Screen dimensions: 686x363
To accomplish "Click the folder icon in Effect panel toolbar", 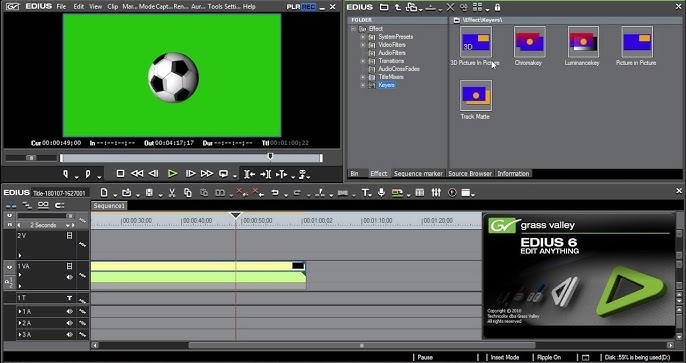I will coord(384,7).
